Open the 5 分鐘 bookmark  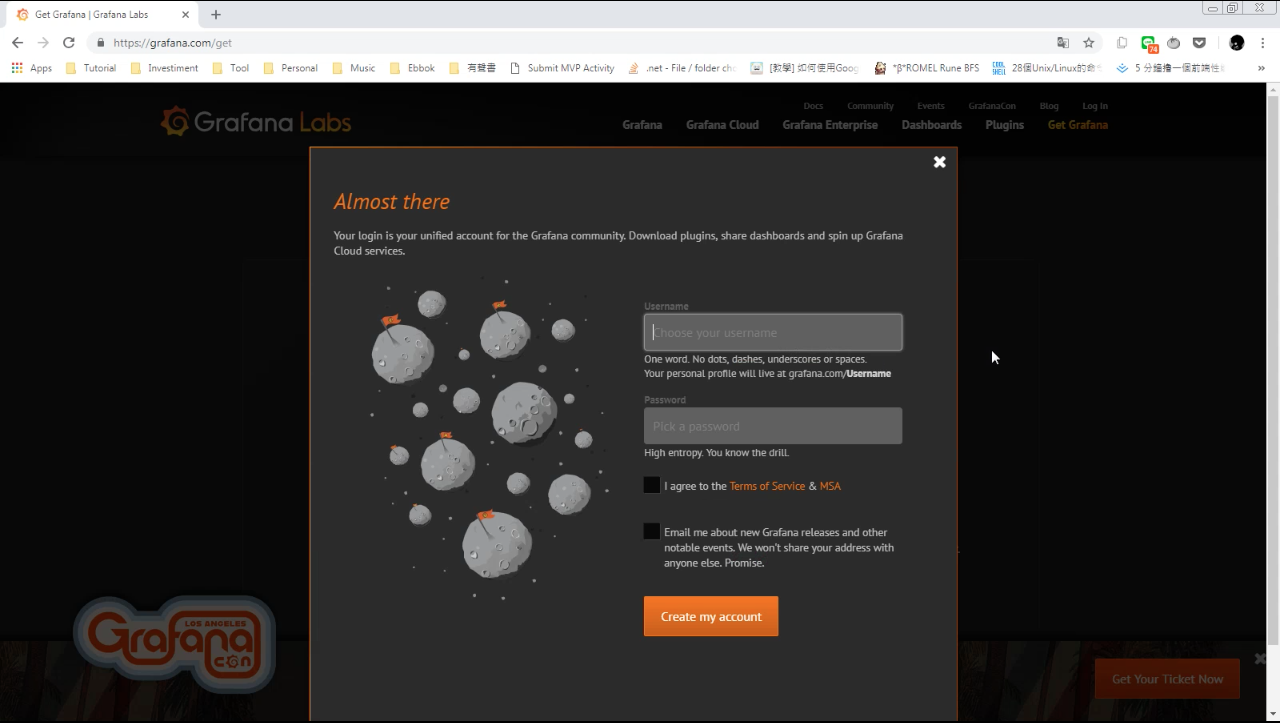(1170, 68)
